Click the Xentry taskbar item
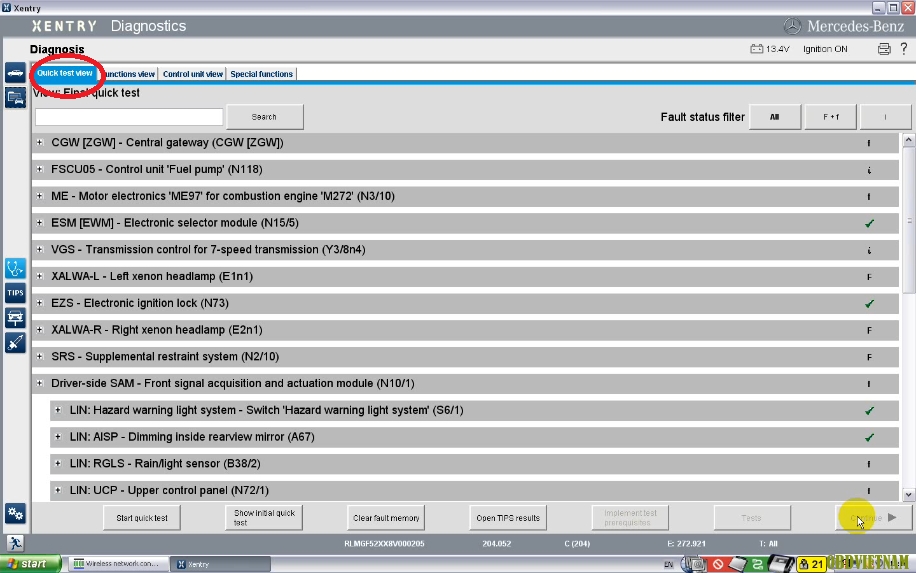916x573 pixels. pos(221,564)
